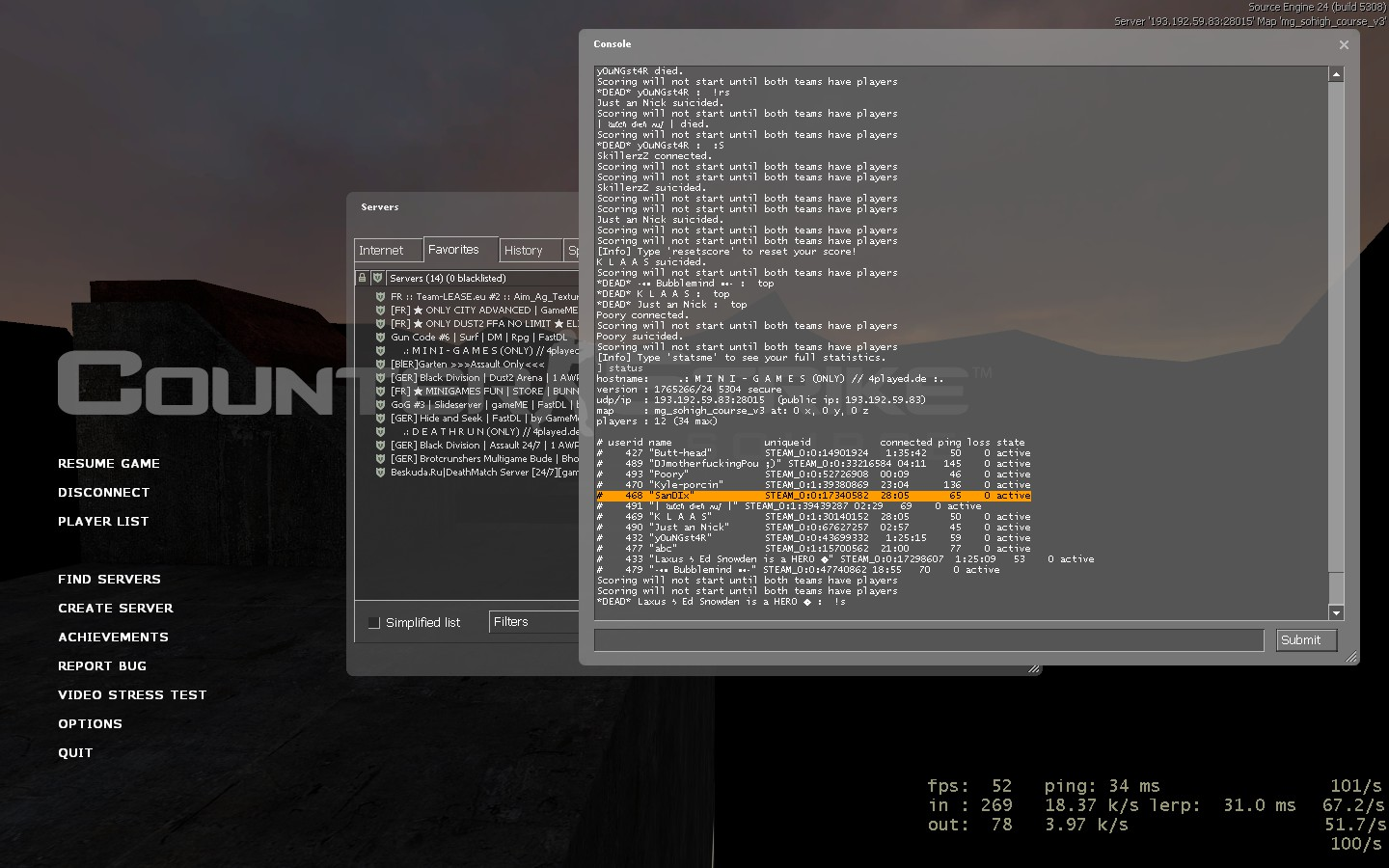Click Resume Game in main menu
This screenshot has width=1389, height=868.
[x=109, y=464]
